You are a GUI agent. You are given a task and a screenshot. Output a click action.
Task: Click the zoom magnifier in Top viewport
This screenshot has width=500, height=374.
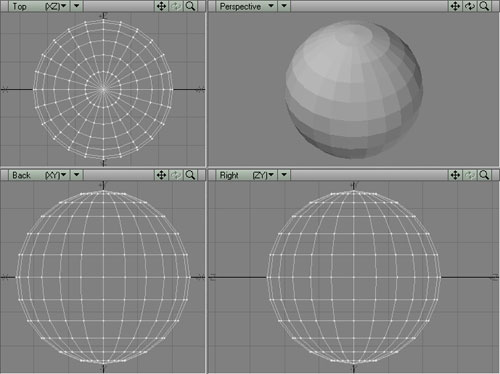(x=190, y=6)
